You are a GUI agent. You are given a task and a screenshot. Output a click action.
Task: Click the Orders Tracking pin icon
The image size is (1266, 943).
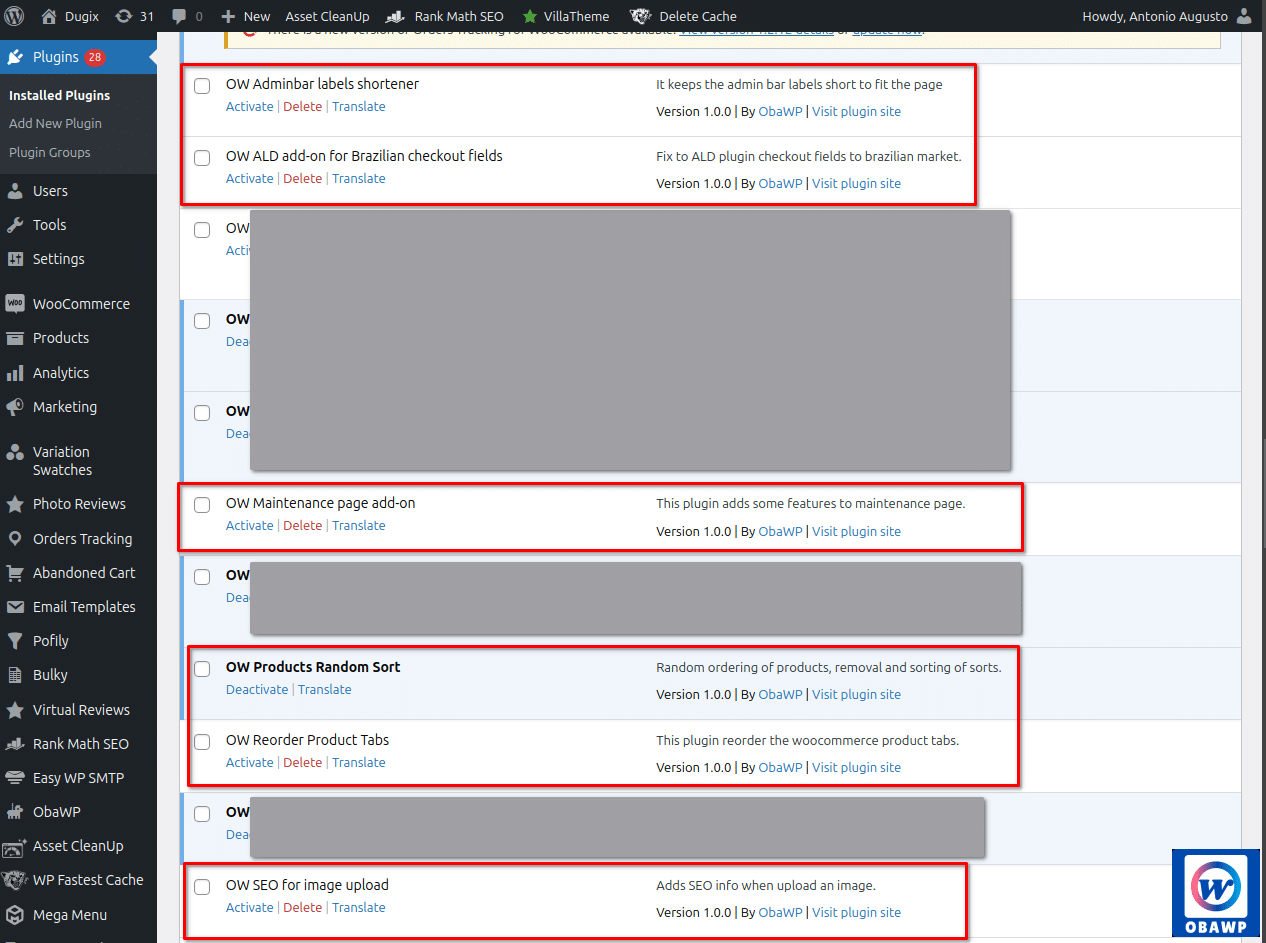(x=15, y=539)
